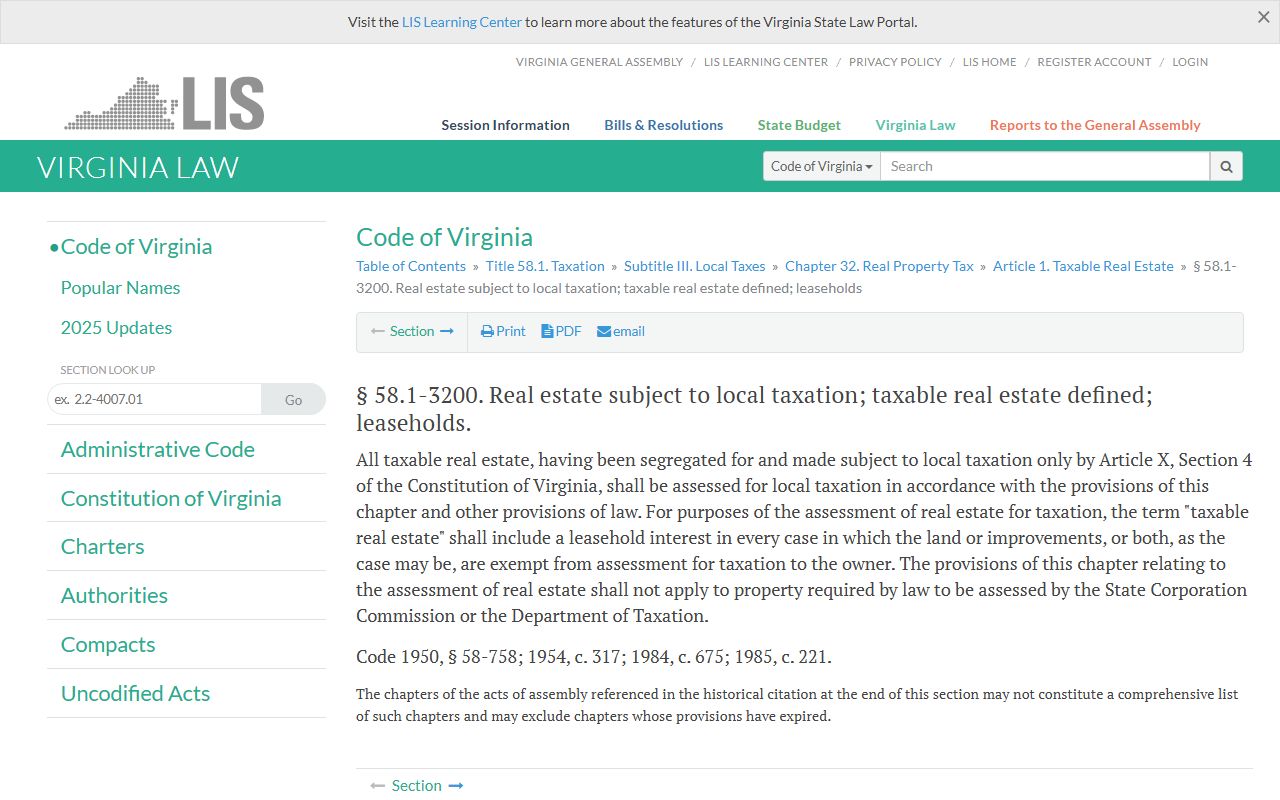Open Charters in sidebar
Viewport: 1280px width, 800px height.
[102, 547]
